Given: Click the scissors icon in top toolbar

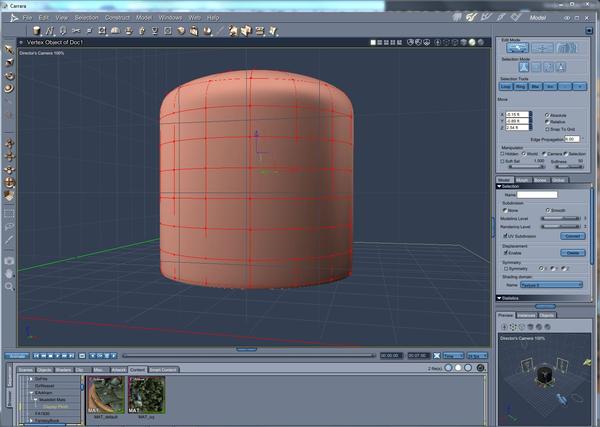Looking at the screenshot, I should coord(76,31).
